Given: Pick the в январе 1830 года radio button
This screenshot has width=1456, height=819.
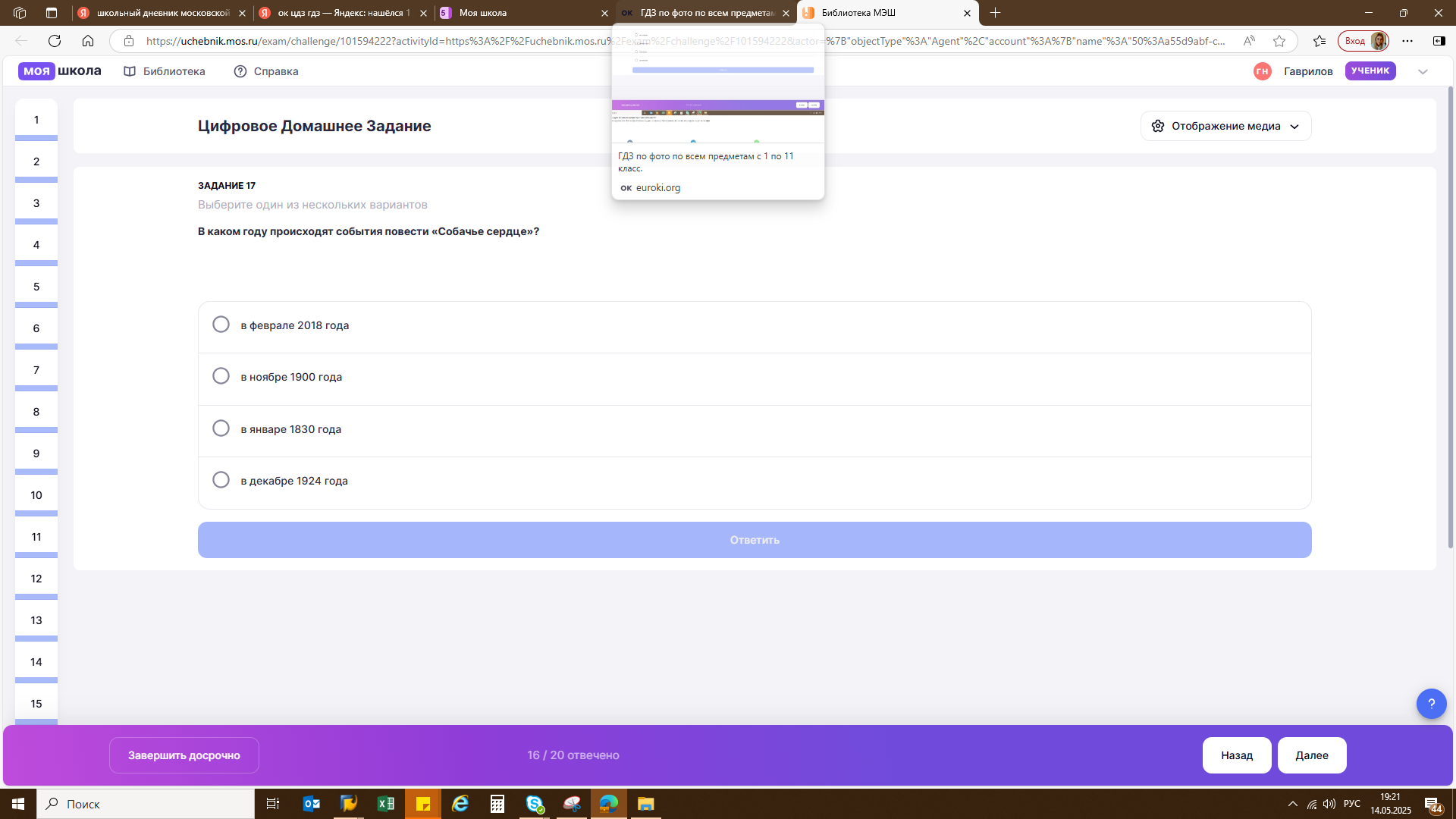Looking at the screenshot, I should (221, 428).
